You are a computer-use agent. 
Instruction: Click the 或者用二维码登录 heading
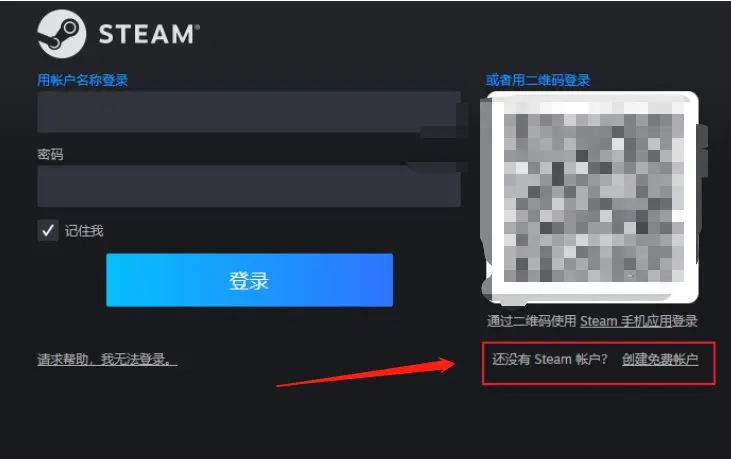click(x=538, y=80)
